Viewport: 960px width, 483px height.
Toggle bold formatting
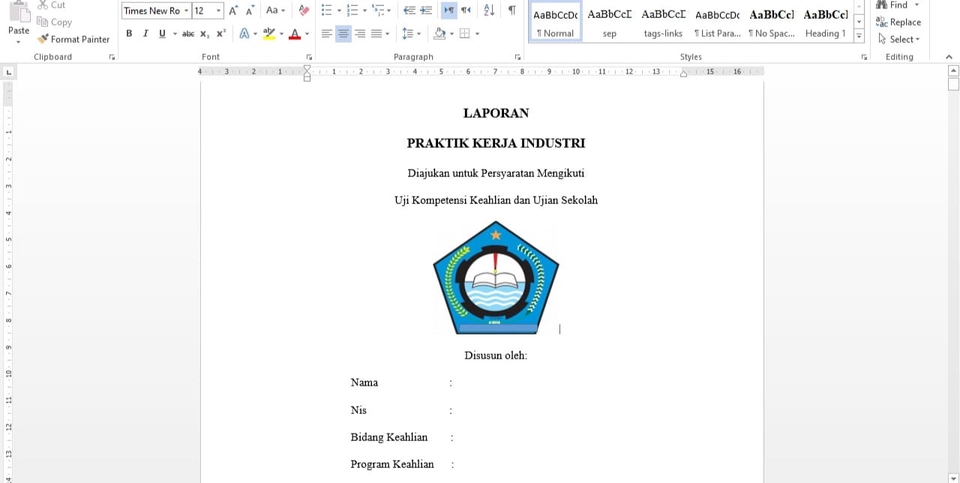coord(129,34)
